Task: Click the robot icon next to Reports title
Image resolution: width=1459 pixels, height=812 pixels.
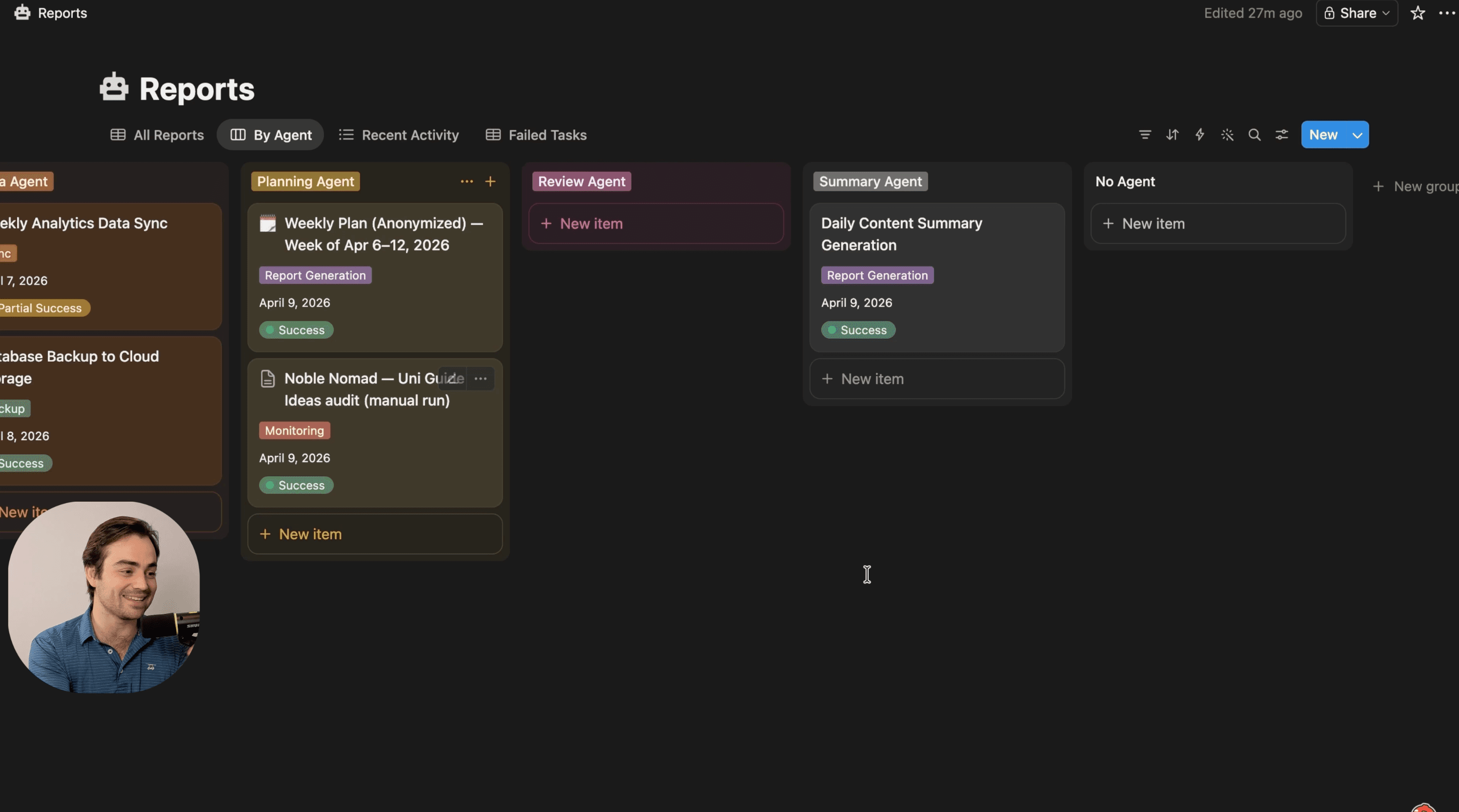Action: pyautogui.click(x=113, y=87)
